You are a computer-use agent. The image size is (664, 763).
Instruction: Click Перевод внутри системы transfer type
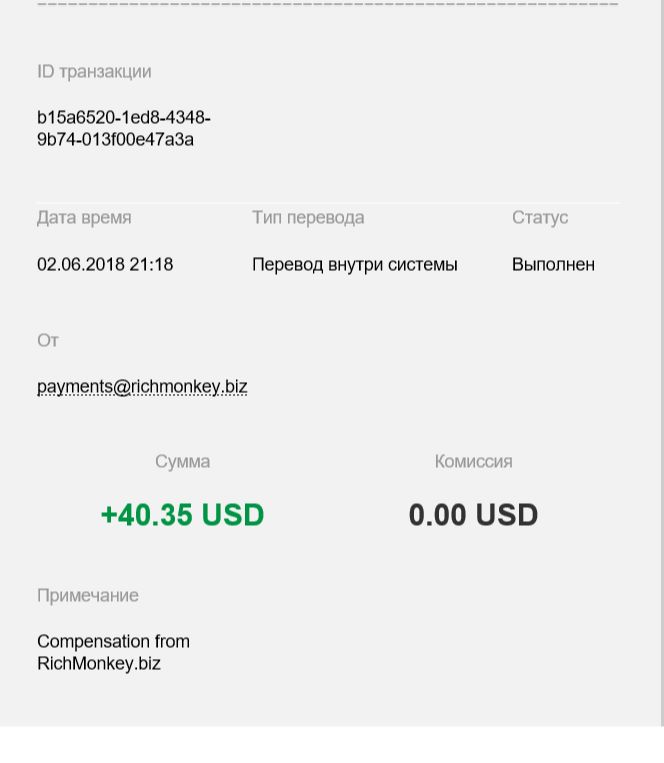355,265
